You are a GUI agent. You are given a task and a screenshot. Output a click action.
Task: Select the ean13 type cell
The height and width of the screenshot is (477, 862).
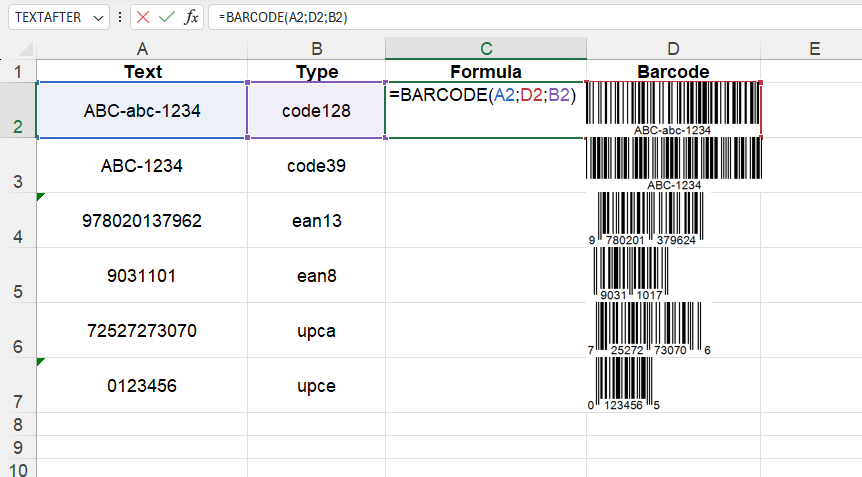[317, 220]
